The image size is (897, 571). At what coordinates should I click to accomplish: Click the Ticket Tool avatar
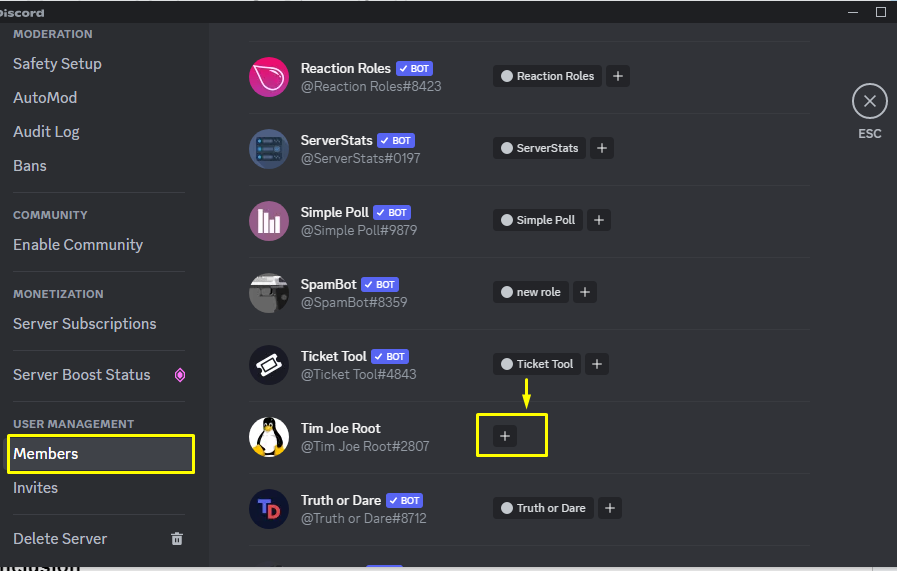pyautogui.click(x=269, y=365)
